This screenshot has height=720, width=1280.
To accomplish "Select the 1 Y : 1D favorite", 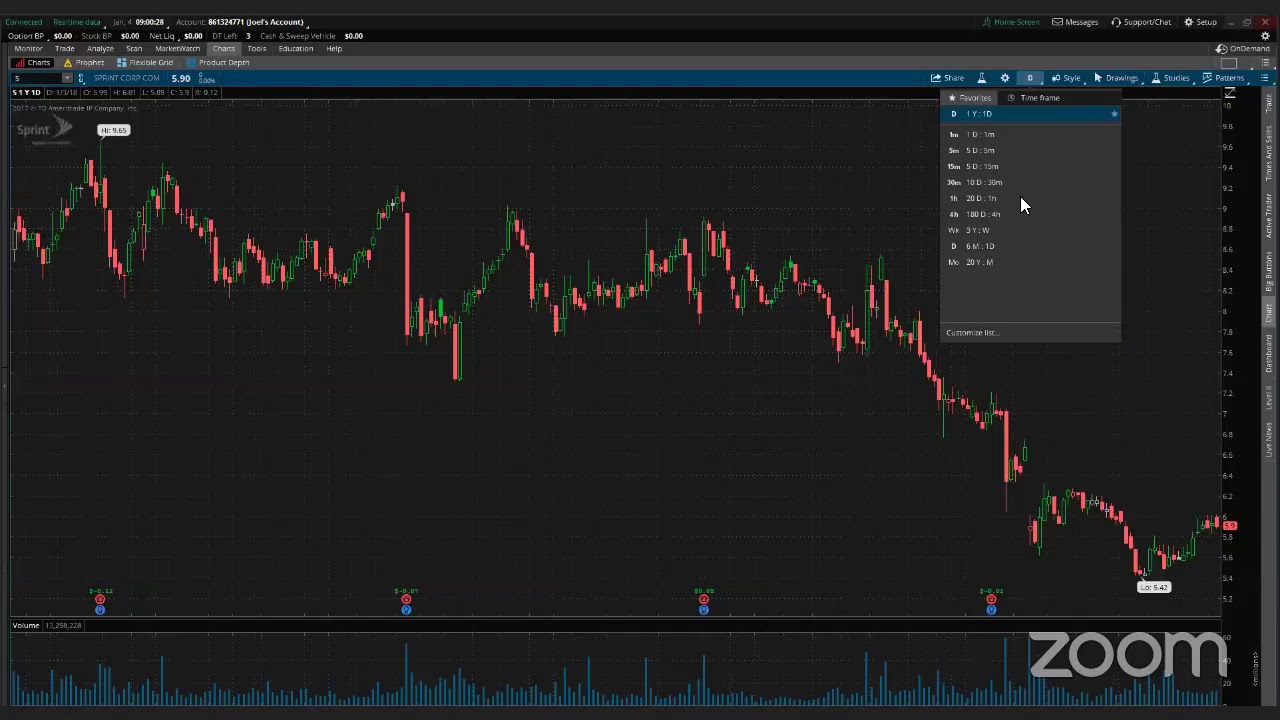I will pos(1030,114).
